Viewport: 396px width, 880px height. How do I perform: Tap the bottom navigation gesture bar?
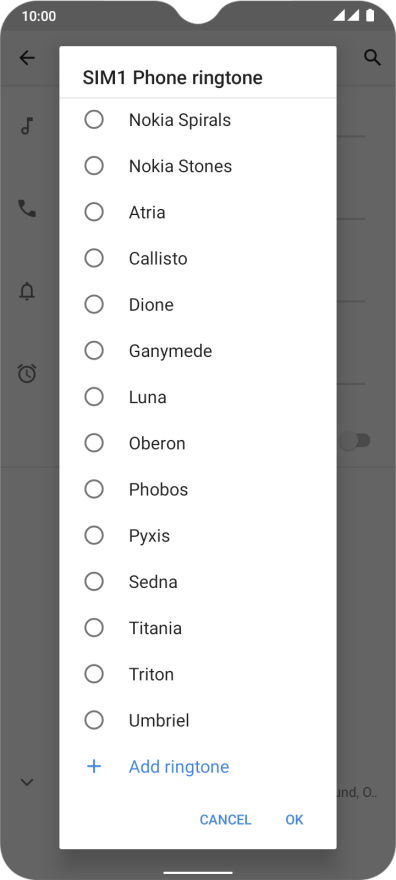pos(198,873)
